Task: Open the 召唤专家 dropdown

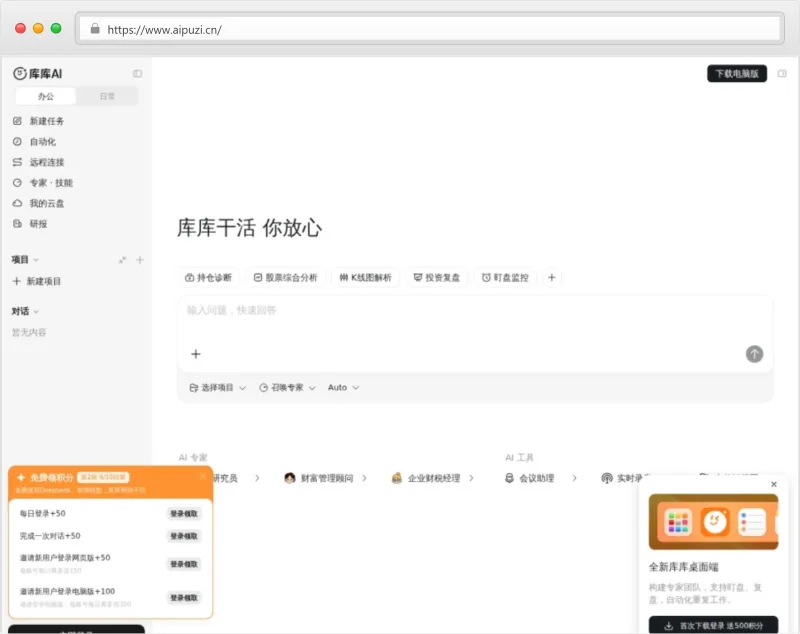Action: (x=287, y=388)
